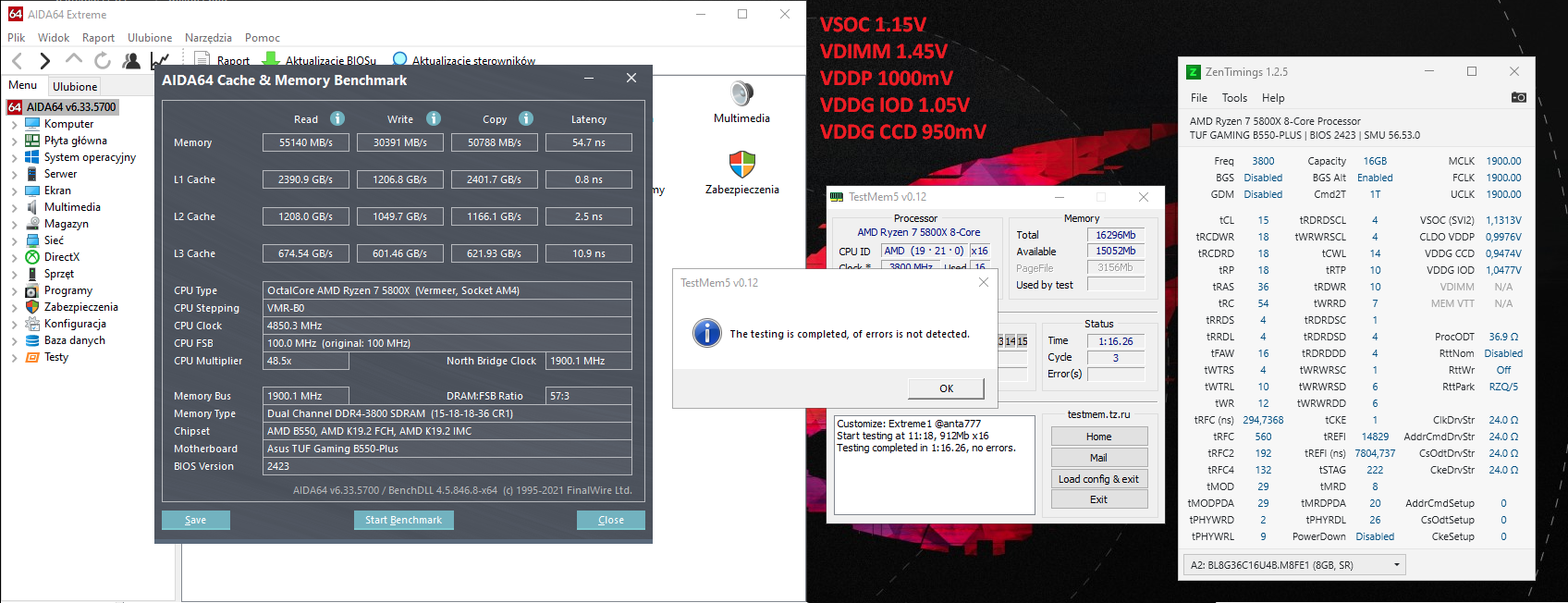The height and width of the screenshot is (603, 1568).
Task: Open the line graph icon in AIDA64 toolbar
Action: pyautogui.click(x=160, y=61)
